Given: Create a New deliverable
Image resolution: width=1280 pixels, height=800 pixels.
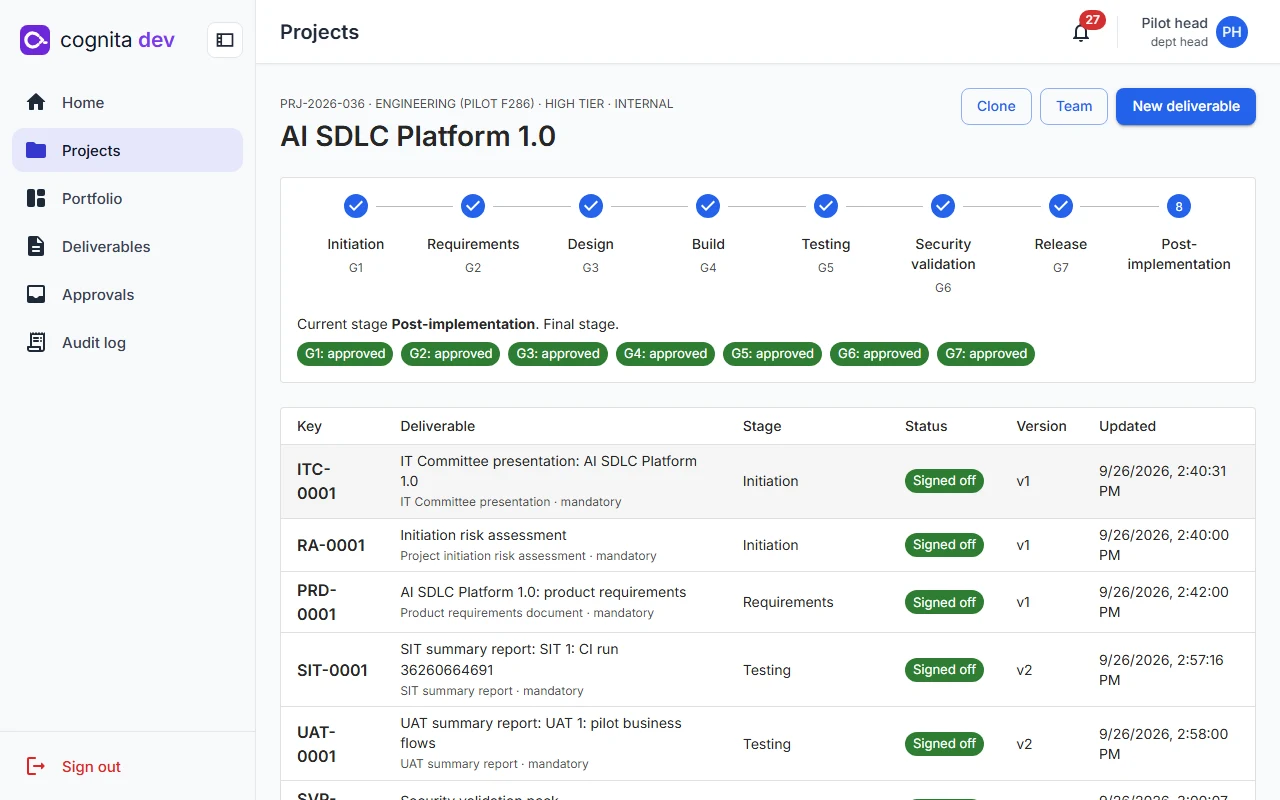Looking at the screenshot, I should tap(1186, 106).
